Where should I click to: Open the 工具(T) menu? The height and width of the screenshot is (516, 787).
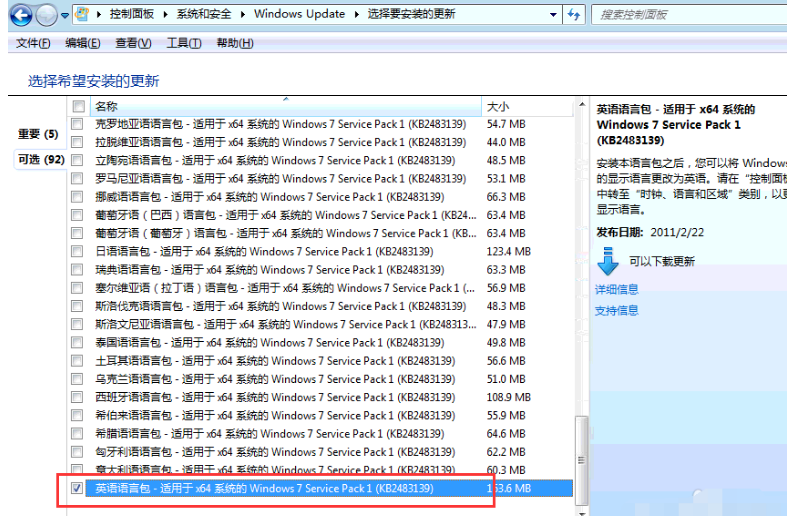(x=184, y=43)
